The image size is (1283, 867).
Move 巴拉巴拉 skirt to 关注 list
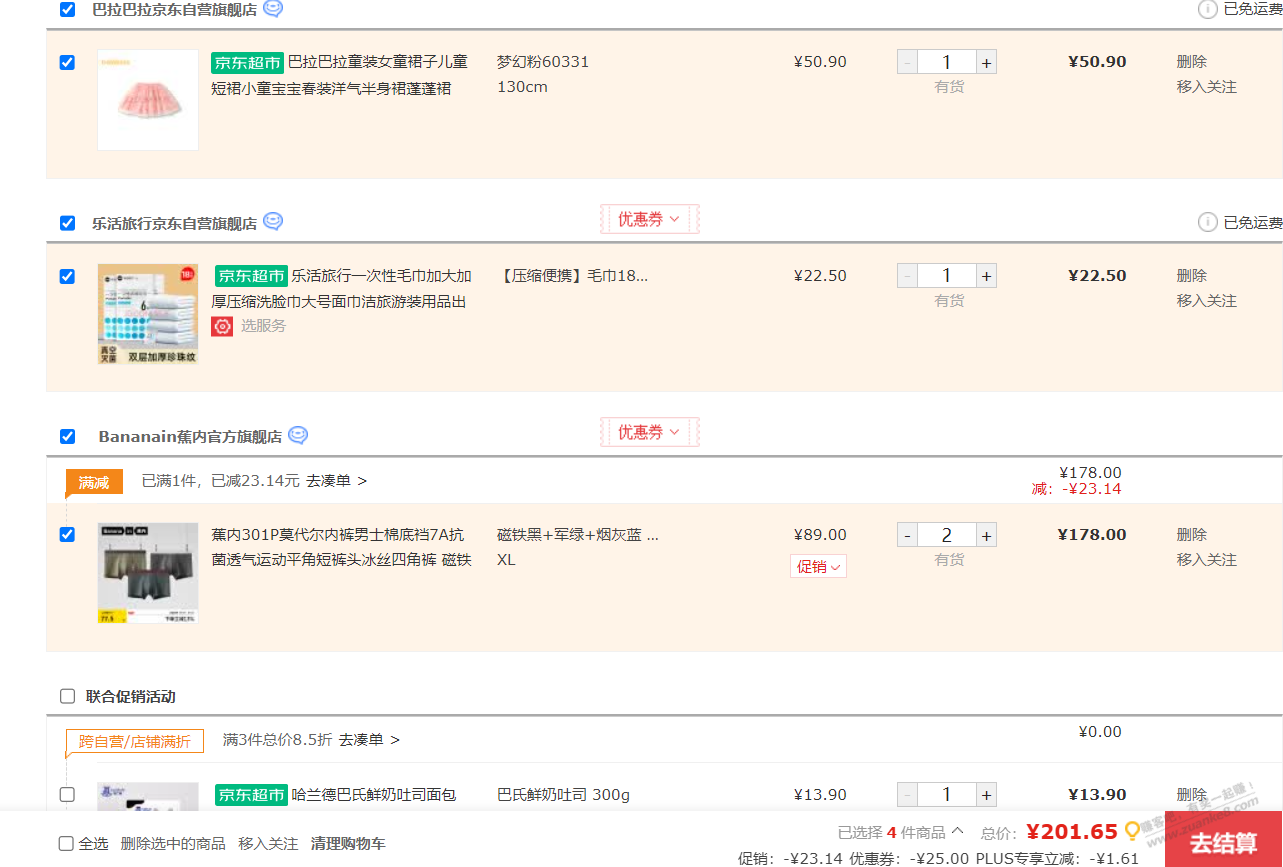click(x=1207, y=87)
